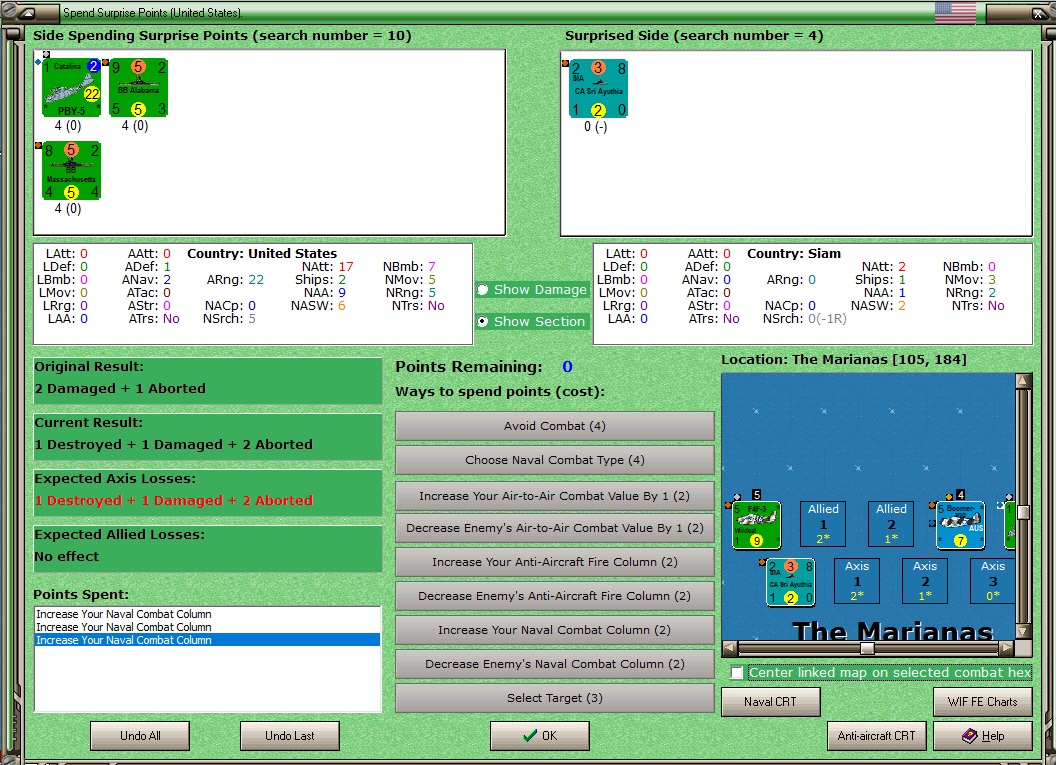This screenshot has width=1059, height=765.
Task: Click the Allied 2 sea box
Action: pyautogui.click(x=891, y=523)
